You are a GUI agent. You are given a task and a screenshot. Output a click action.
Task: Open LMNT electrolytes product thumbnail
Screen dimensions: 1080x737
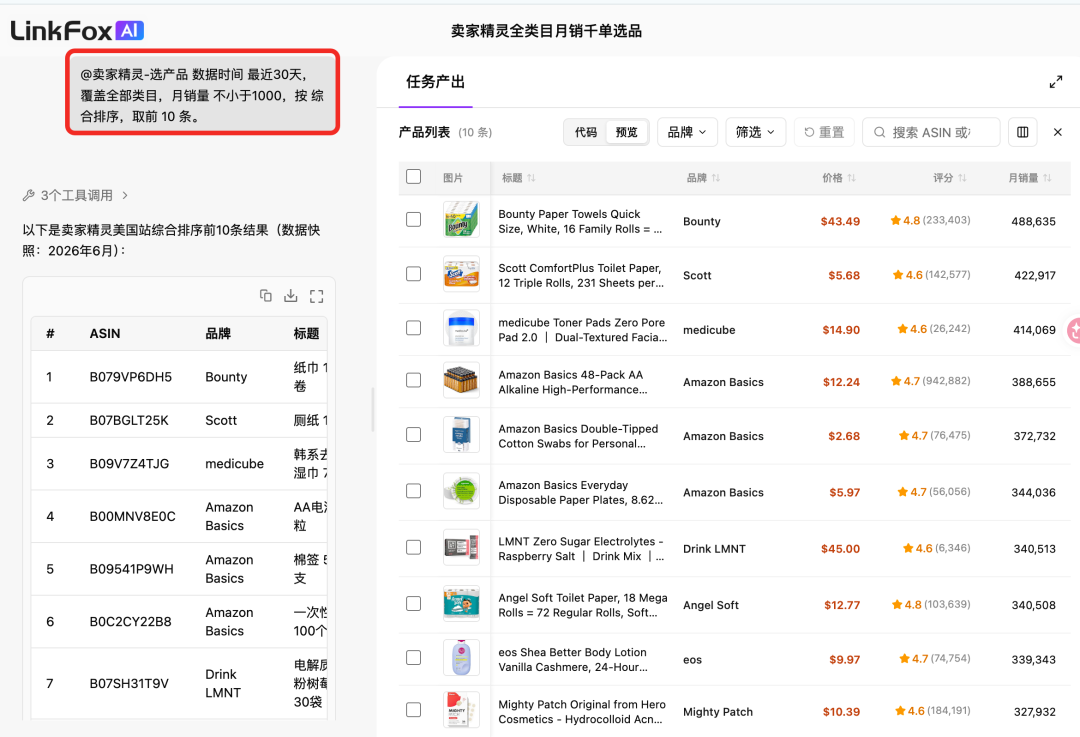(461, 548)
